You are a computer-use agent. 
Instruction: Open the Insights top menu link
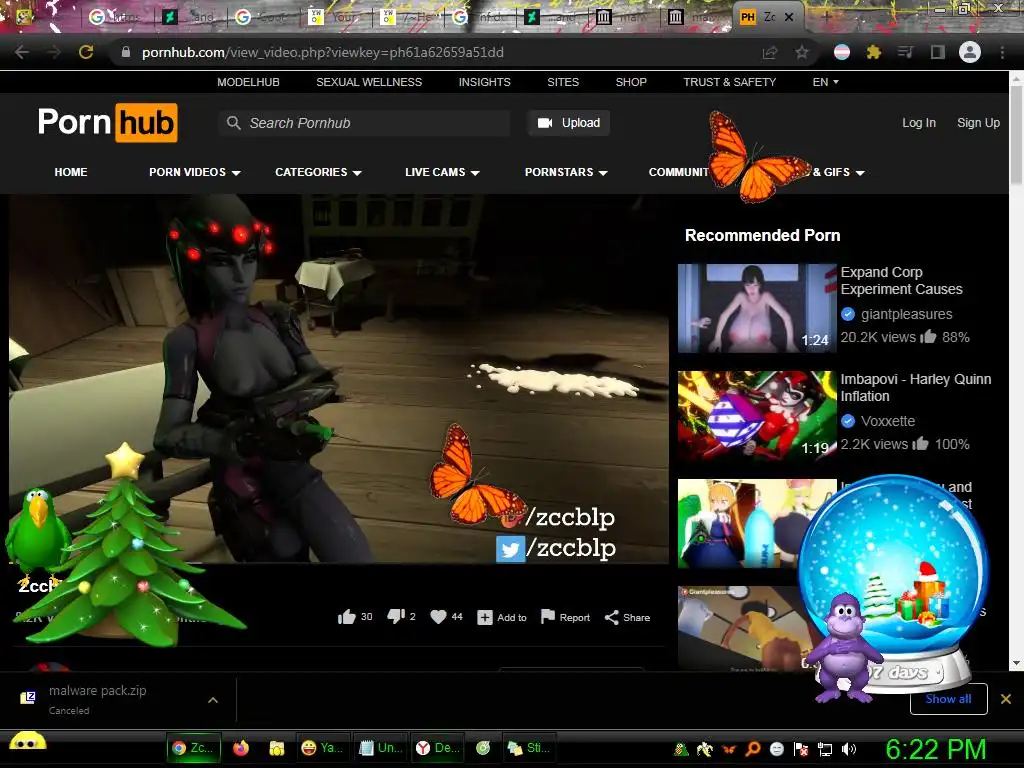[x=485, y=82]
